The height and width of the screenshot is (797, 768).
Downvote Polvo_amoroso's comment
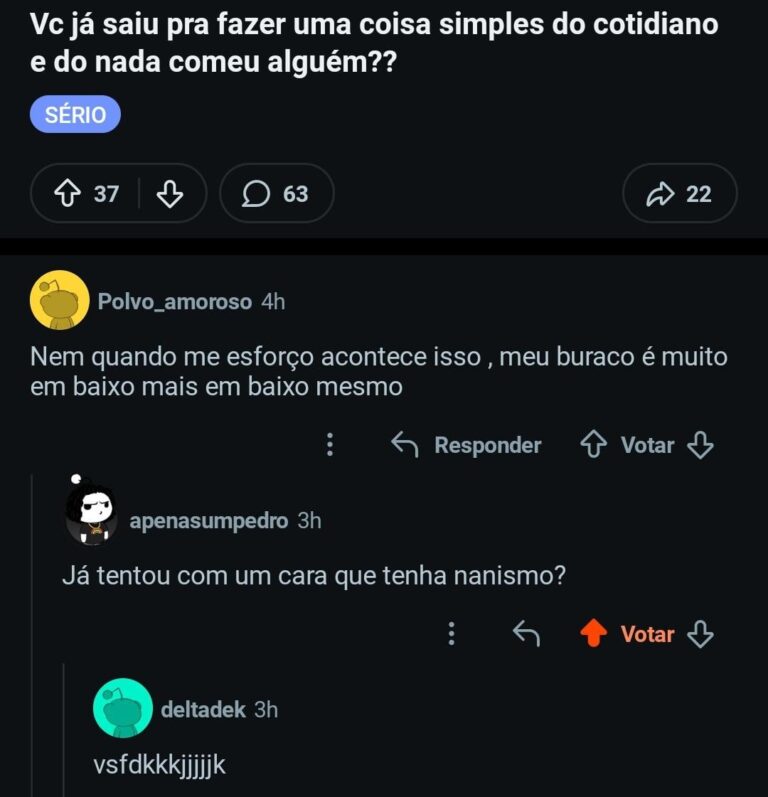pos(701,445)
